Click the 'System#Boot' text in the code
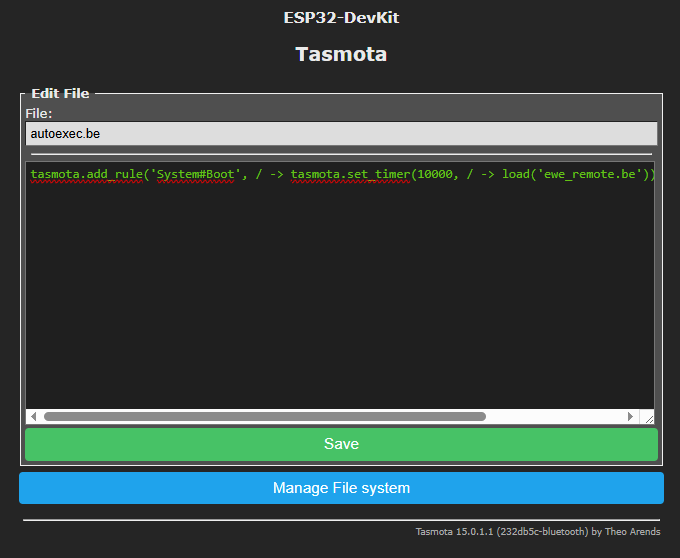 [x=195, y=174]
